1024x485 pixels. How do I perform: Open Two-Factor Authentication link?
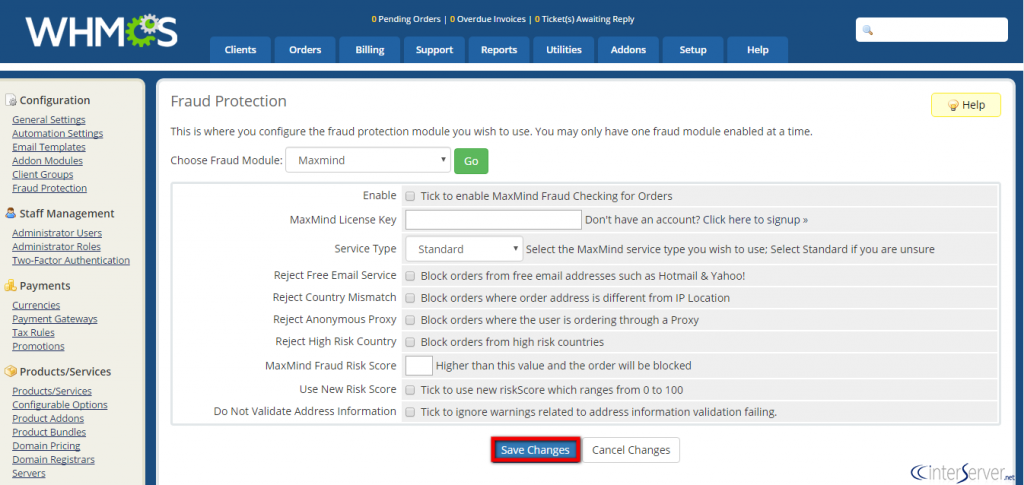click(x=71, y=260)
